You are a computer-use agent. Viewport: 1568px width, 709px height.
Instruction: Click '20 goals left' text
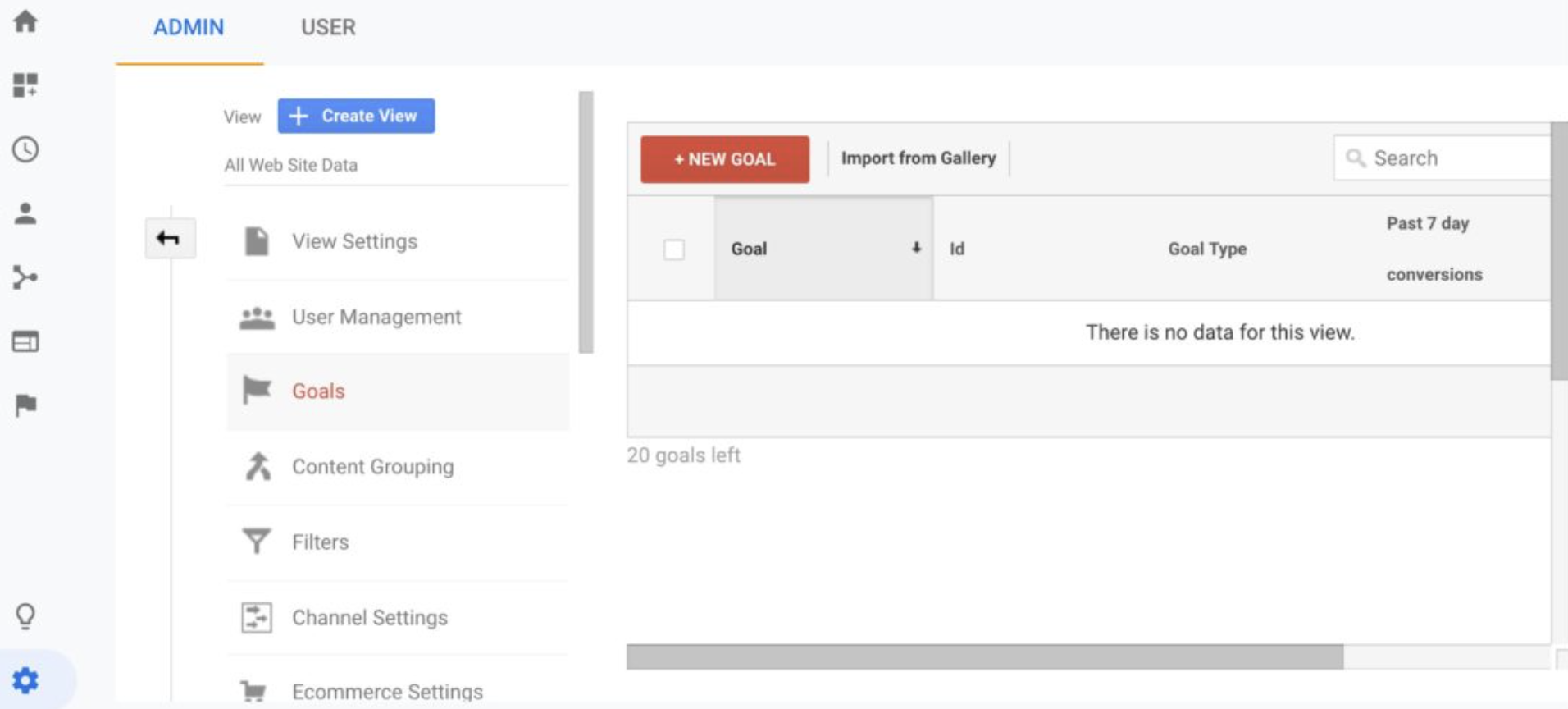click(x=683, y=455)
